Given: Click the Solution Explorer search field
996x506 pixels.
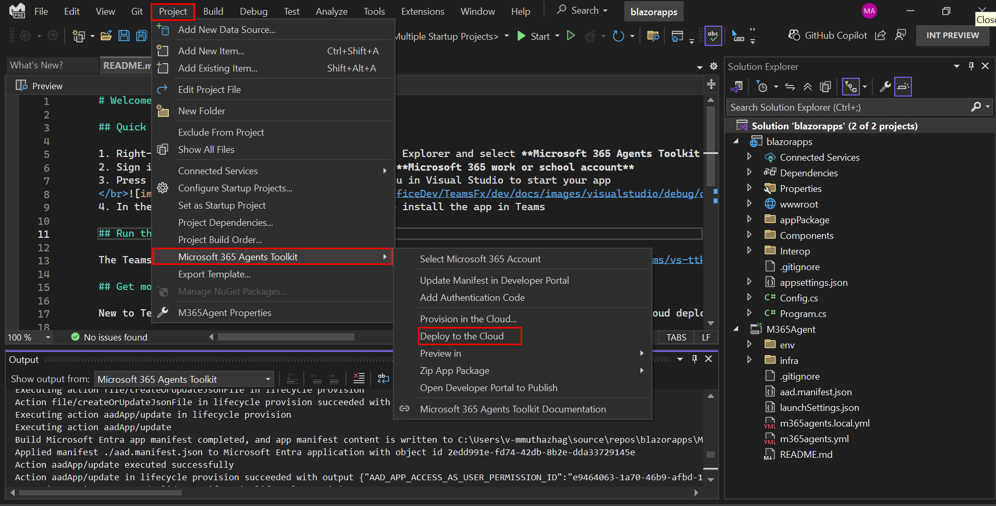Looking at the screenshot, I should tap(848, 107).
